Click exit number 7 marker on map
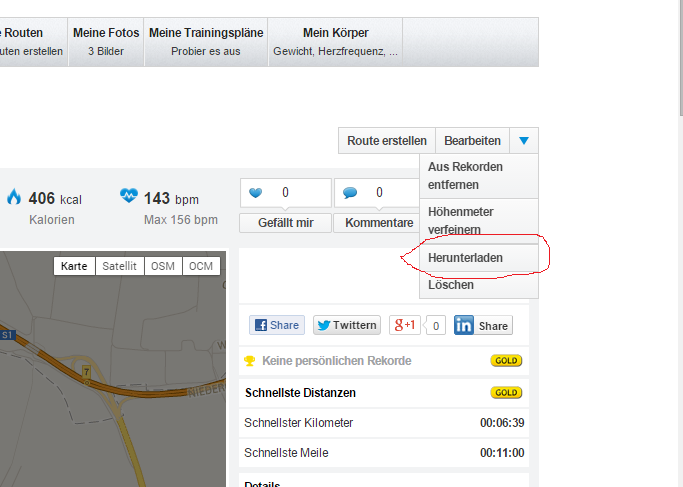The width and height of the screenshot is (683, 487). [86, 372]
